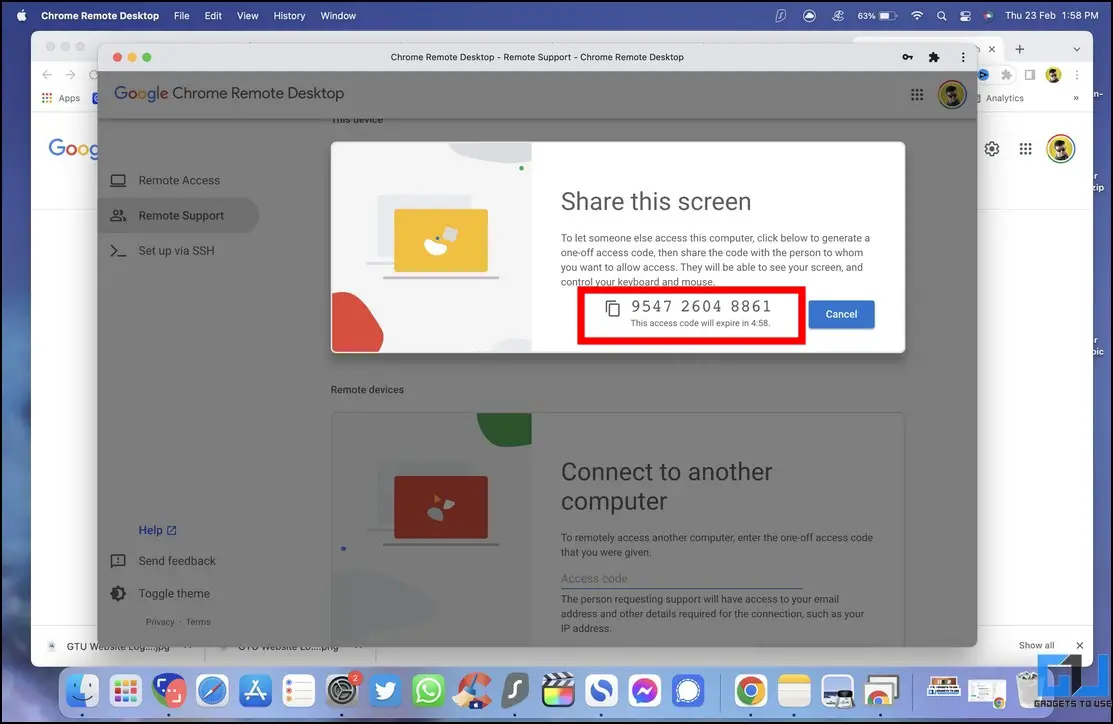The image size is (1113, 724).
Task: Open Signal from the Dock
Action: (688, 691)
